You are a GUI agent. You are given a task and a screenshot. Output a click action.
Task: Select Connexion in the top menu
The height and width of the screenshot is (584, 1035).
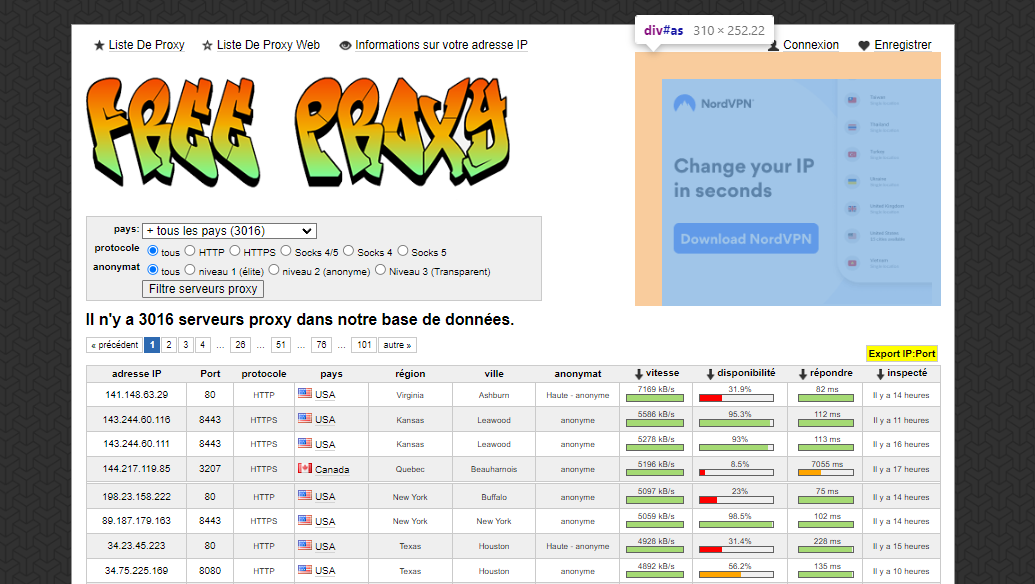(x=810, y=45)
